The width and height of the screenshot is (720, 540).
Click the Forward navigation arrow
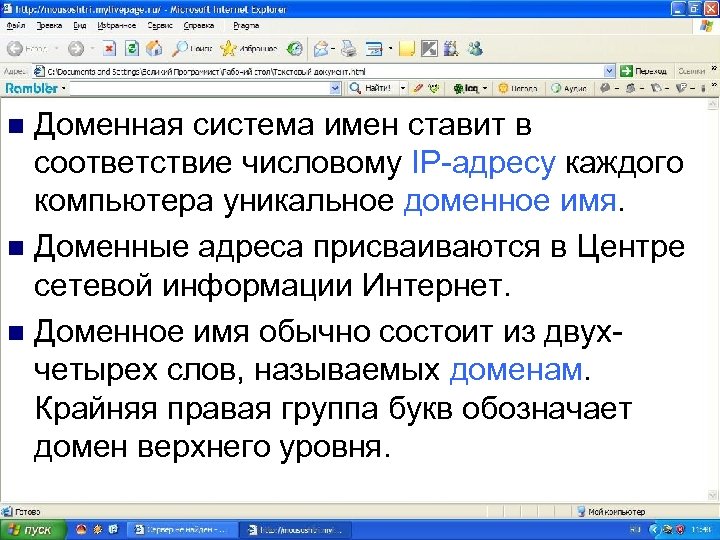pyautogui.click(x=76, y=48)
